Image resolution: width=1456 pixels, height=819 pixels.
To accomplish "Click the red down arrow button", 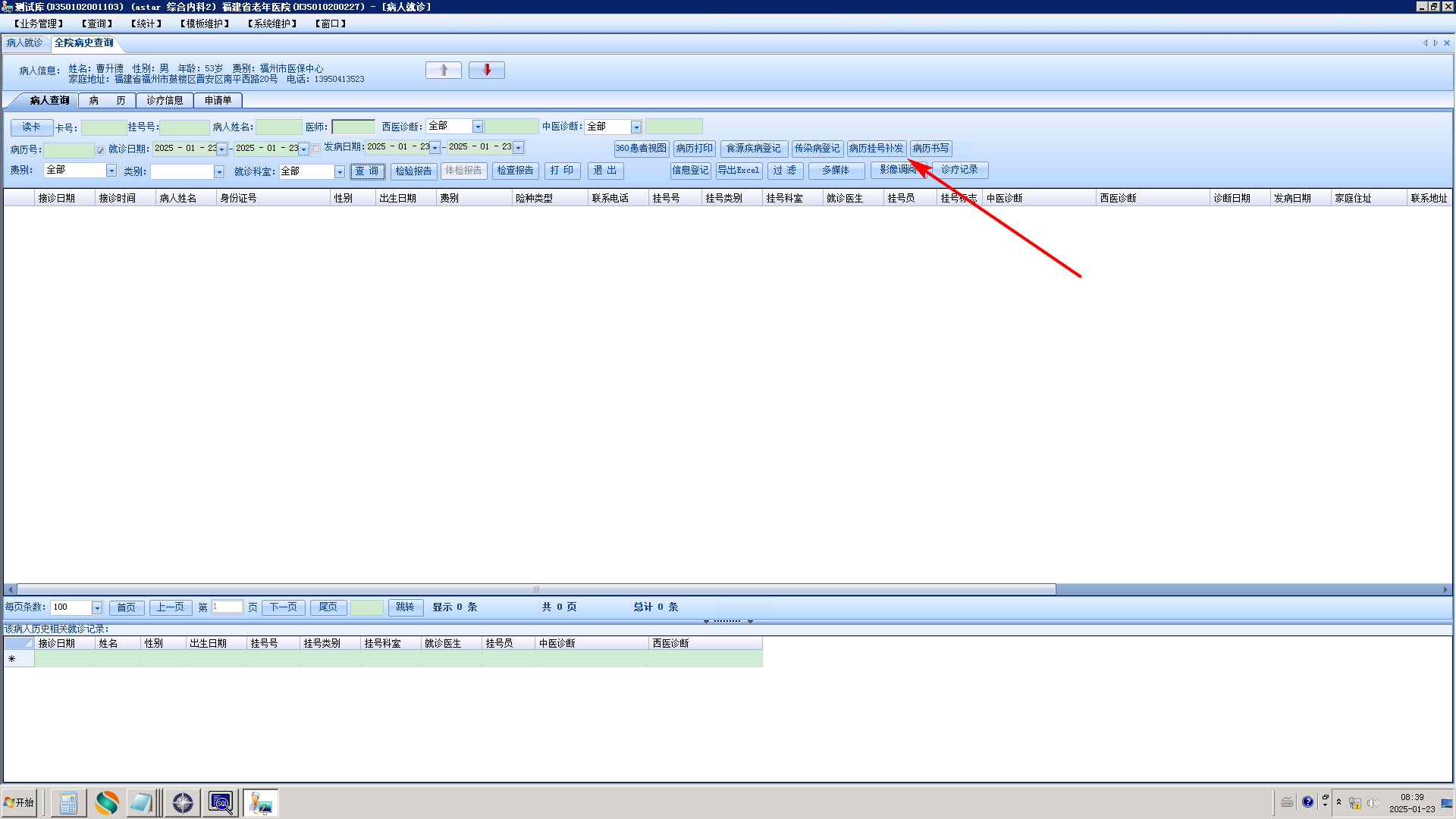I will pyautogui.click(x=487, y=71).
